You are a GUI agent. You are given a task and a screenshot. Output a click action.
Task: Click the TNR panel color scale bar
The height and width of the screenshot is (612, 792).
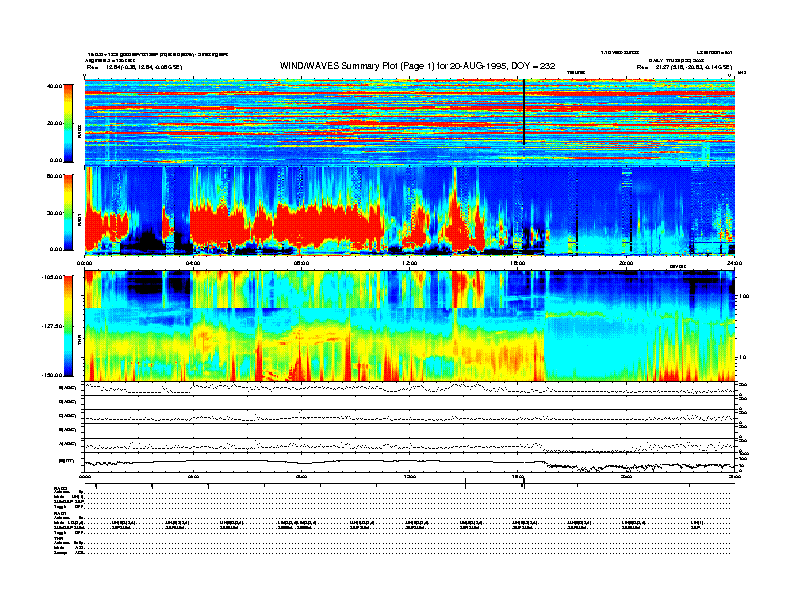pyautogui.click(x=69, y=326)
